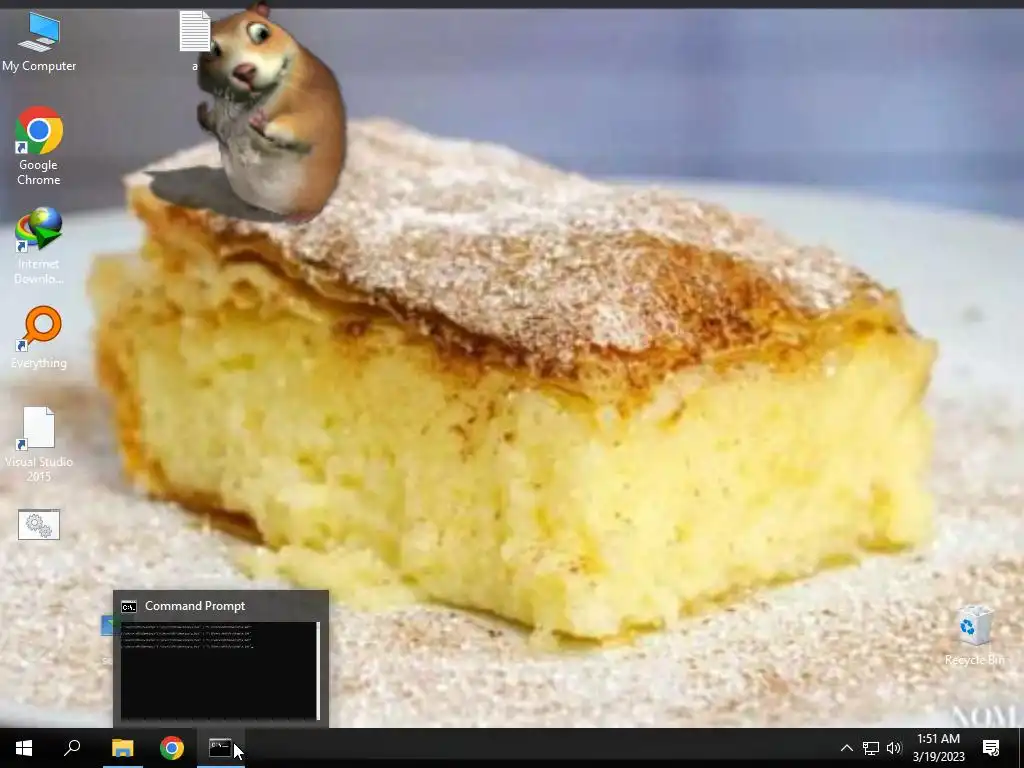
Task: Open File Explorer from the taskbar
Action: (x=122, y=748)
